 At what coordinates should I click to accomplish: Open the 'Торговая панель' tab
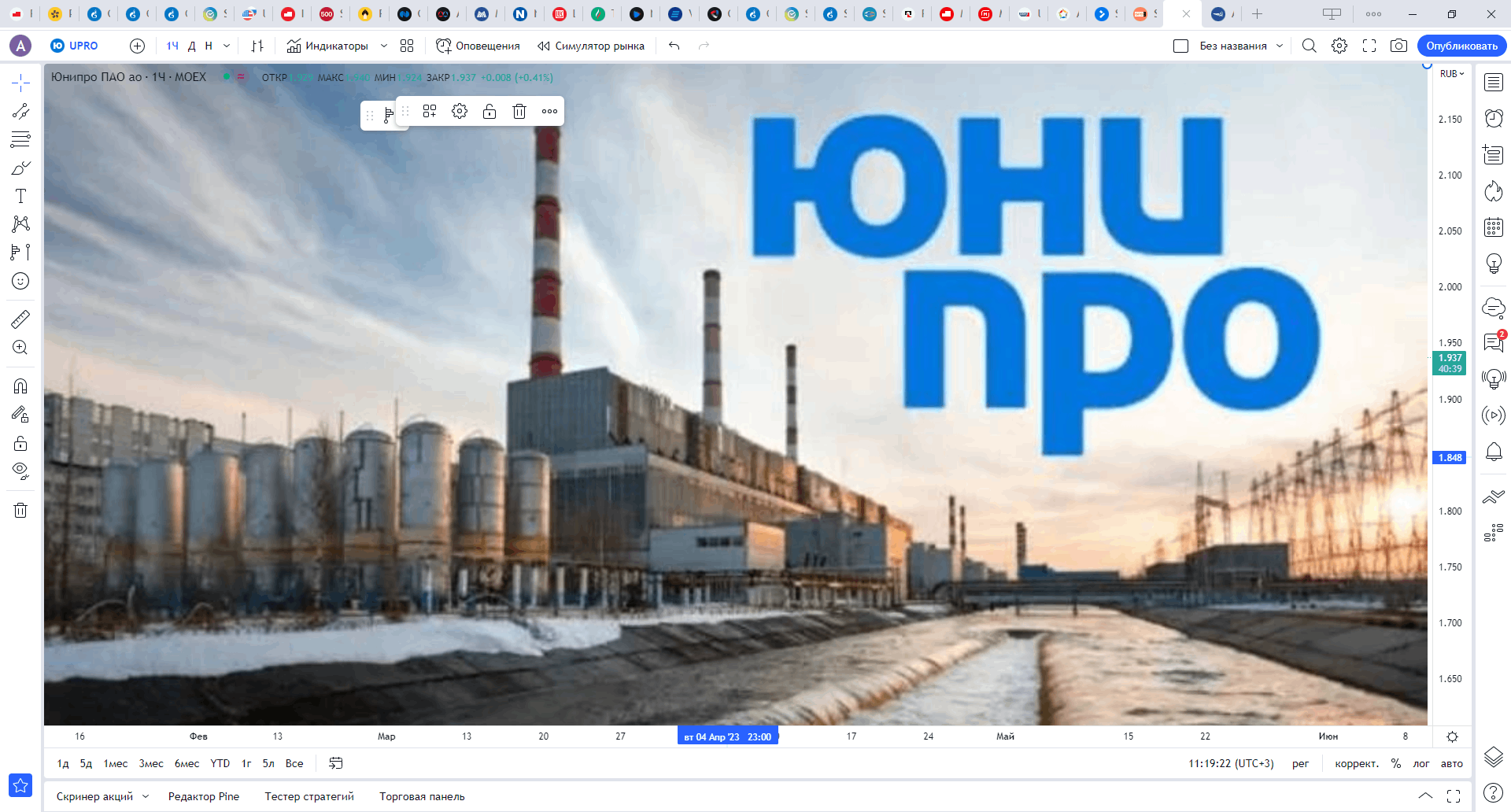pos(422,796)
